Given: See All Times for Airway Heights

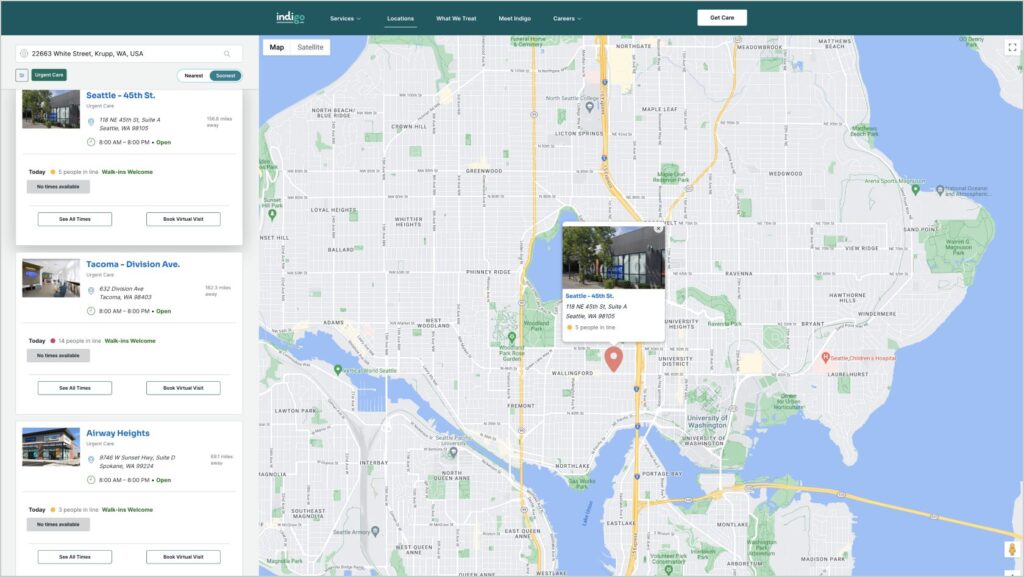Looking at the screenshot, I should click(74, 557).
